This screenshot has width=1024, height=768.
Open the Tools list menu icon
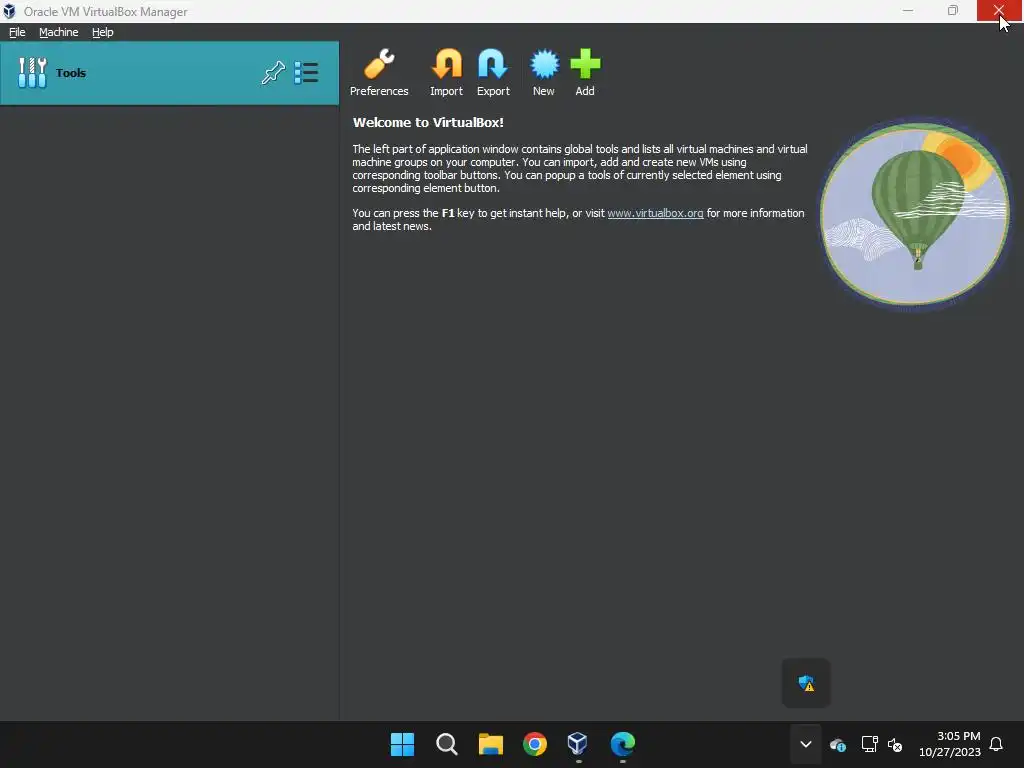coord(306,72)
